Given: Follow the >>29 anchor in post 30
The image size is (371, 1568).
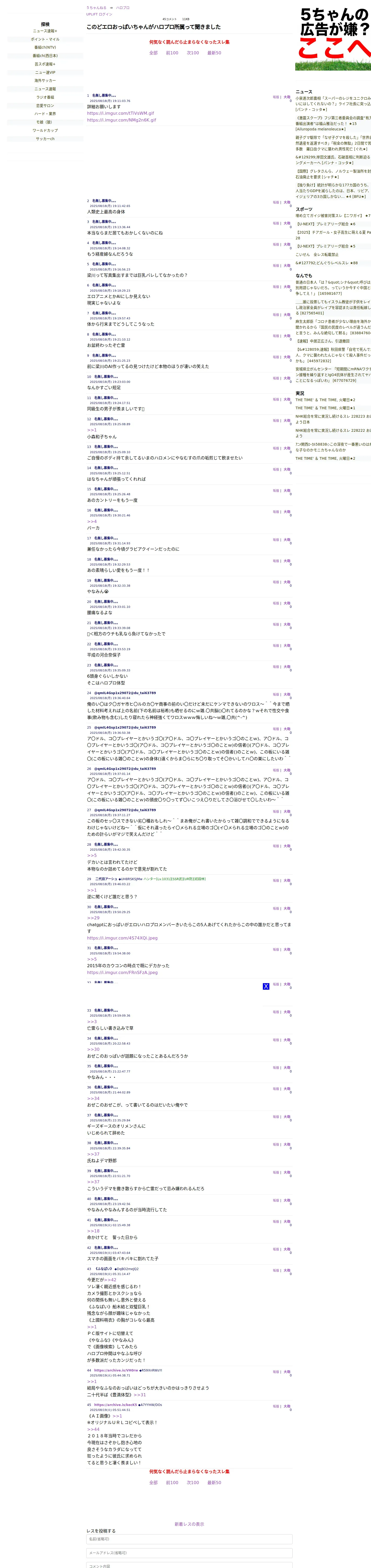Looking at the screenshot, I should point(93,918).
